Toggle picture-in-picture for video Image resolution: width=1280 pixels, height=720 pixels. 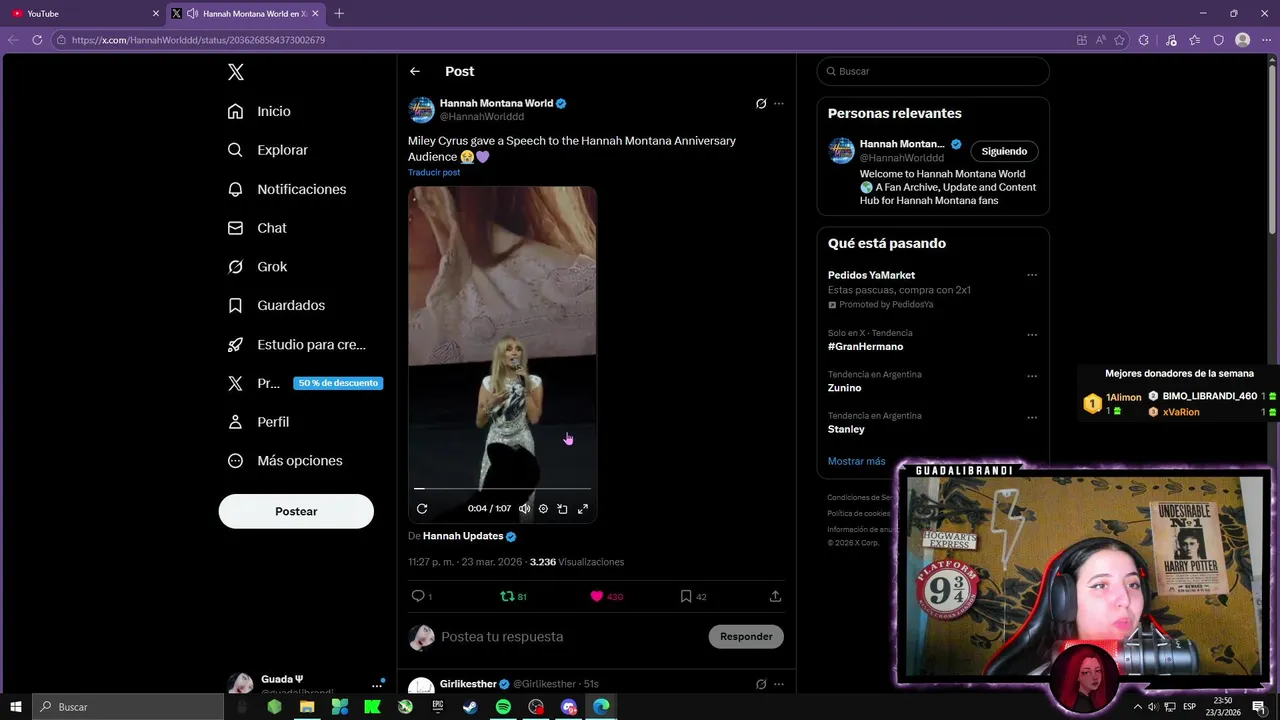click(562, 509)
